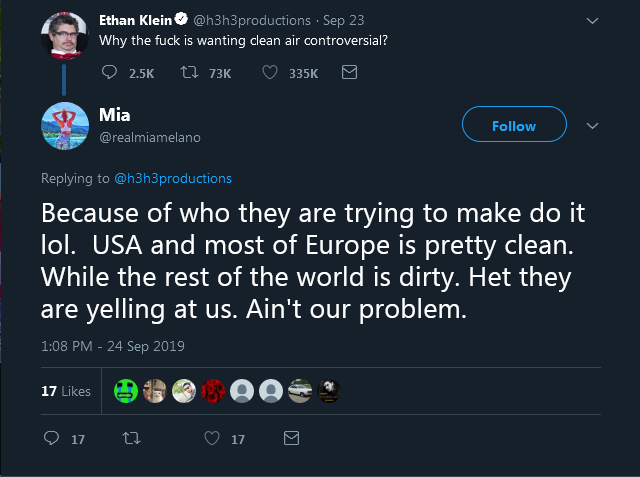The height and width of the screenshot is (477, 640).
Task: Like Mia's reply with heart icon
Action: 211,438
